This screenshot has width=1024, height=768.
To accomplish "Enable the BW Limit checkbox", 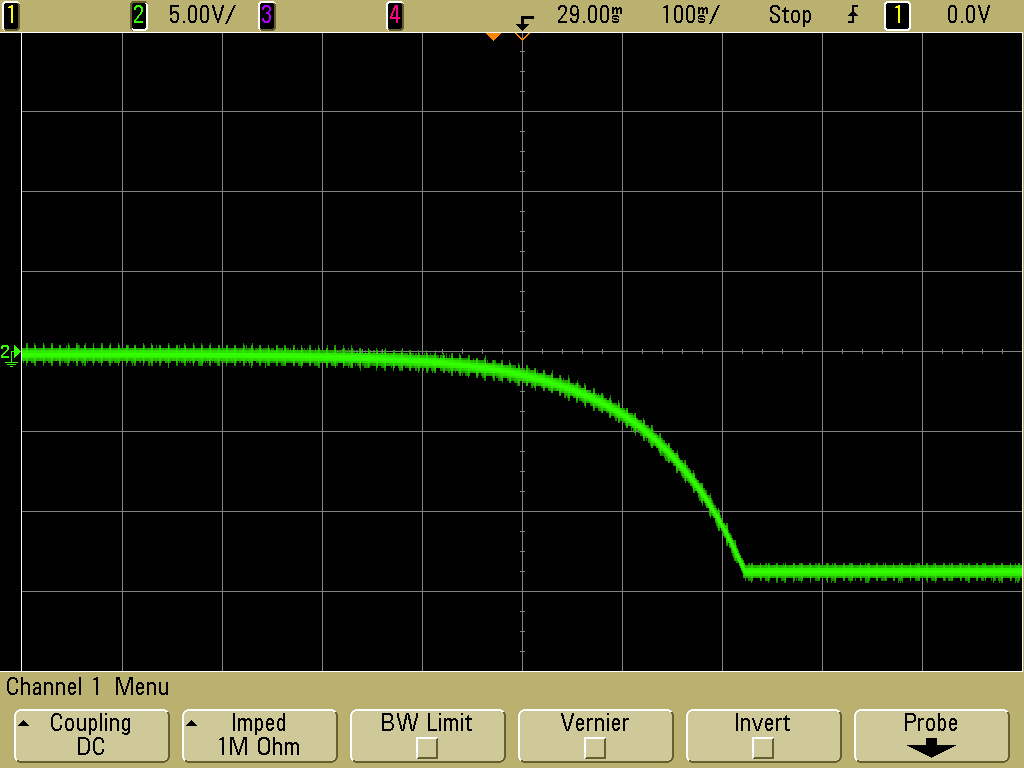I will click(427, 747).
